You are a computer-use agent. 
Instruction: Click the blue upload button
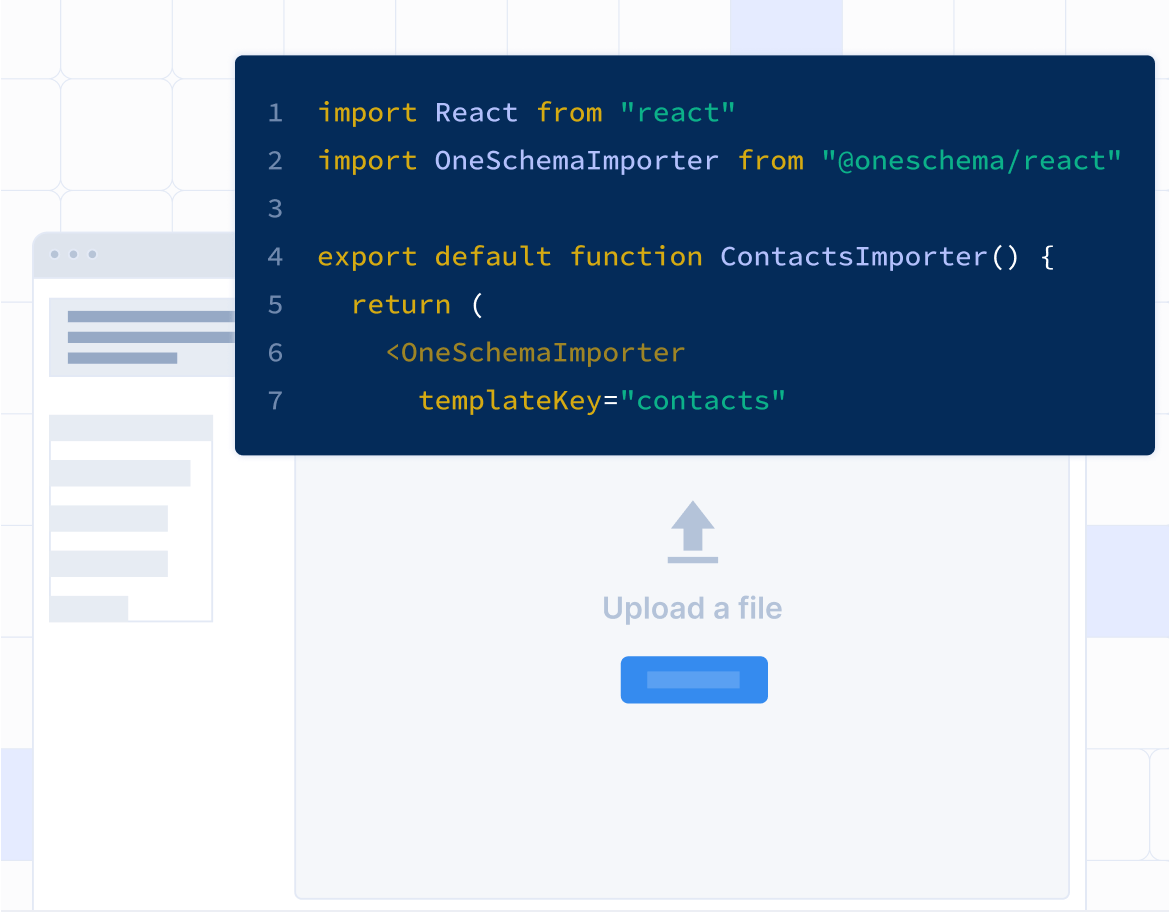click(694, 679)
